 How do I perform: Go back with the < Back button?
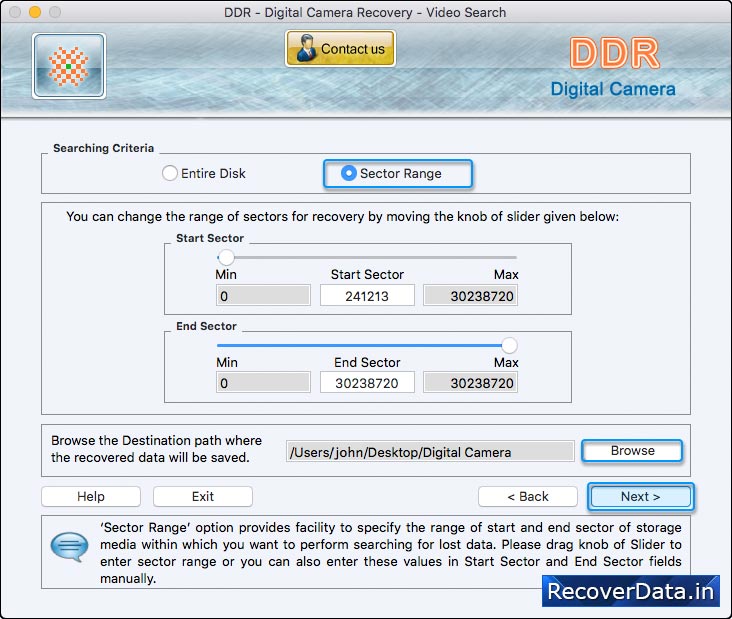528,496
